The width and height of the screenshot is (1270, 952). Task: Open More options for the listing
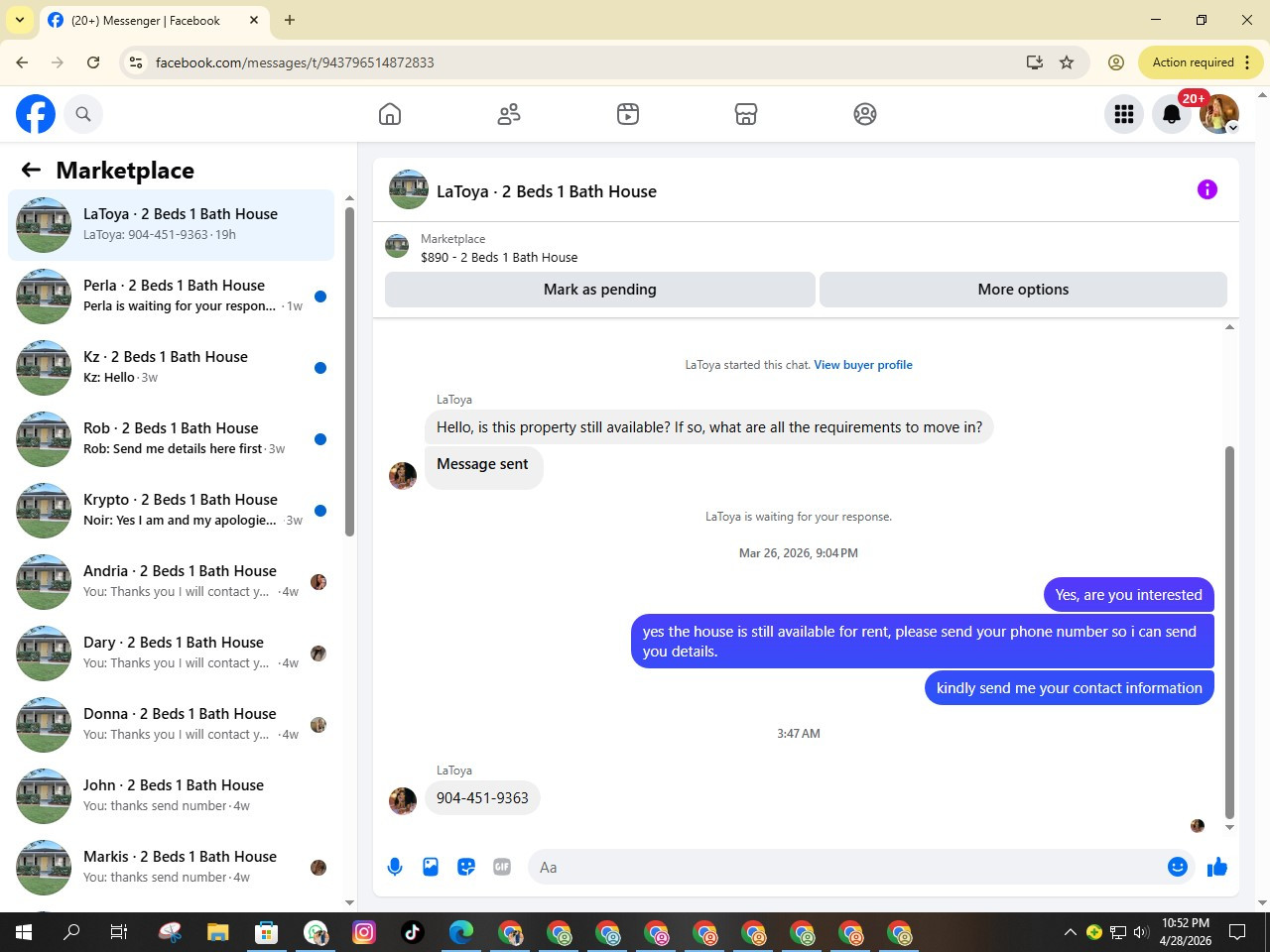1023,290
